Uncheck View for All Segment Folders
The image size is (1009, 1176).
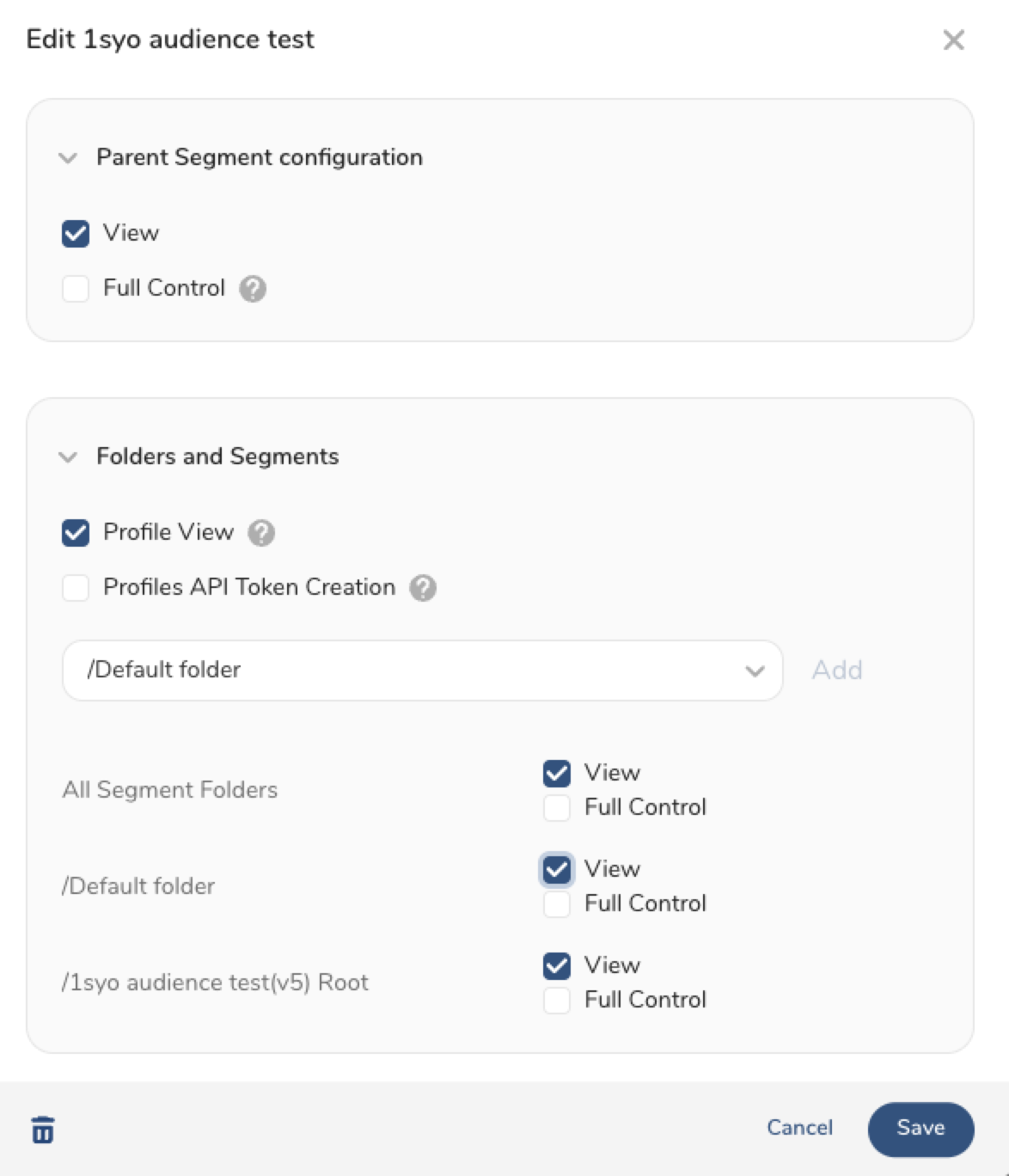pyautogui.click(x=557, y=774)
